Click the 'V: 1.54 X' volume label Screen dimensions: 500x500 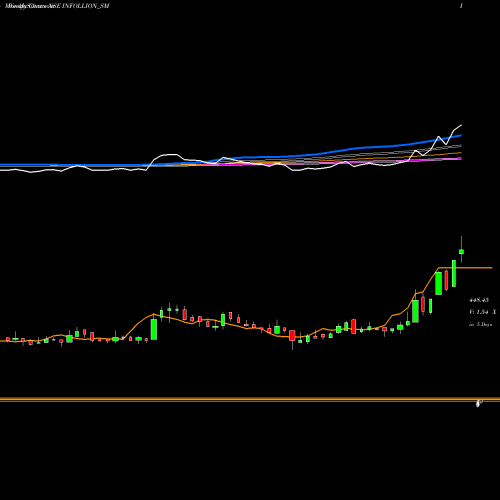tap(482, 312)
